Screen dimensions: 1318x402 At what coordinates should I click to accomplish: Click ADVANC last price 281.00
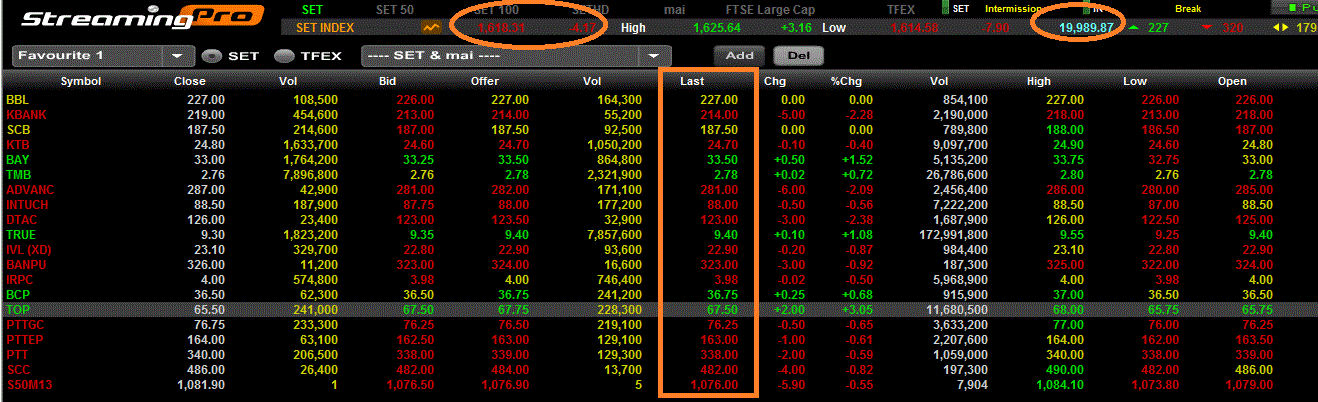(721, 190)
